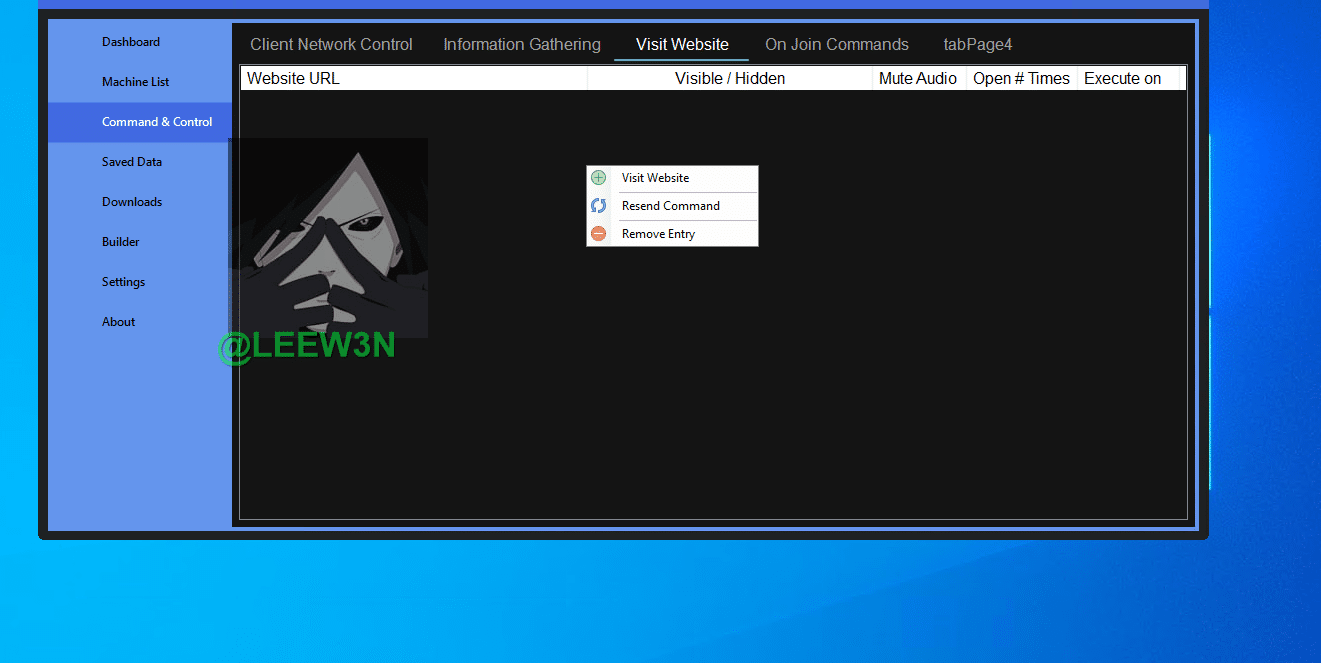Screen dimensions: 1321x663
Task: Navigate to Downloads in the sidebar
Action: point(132,202)
